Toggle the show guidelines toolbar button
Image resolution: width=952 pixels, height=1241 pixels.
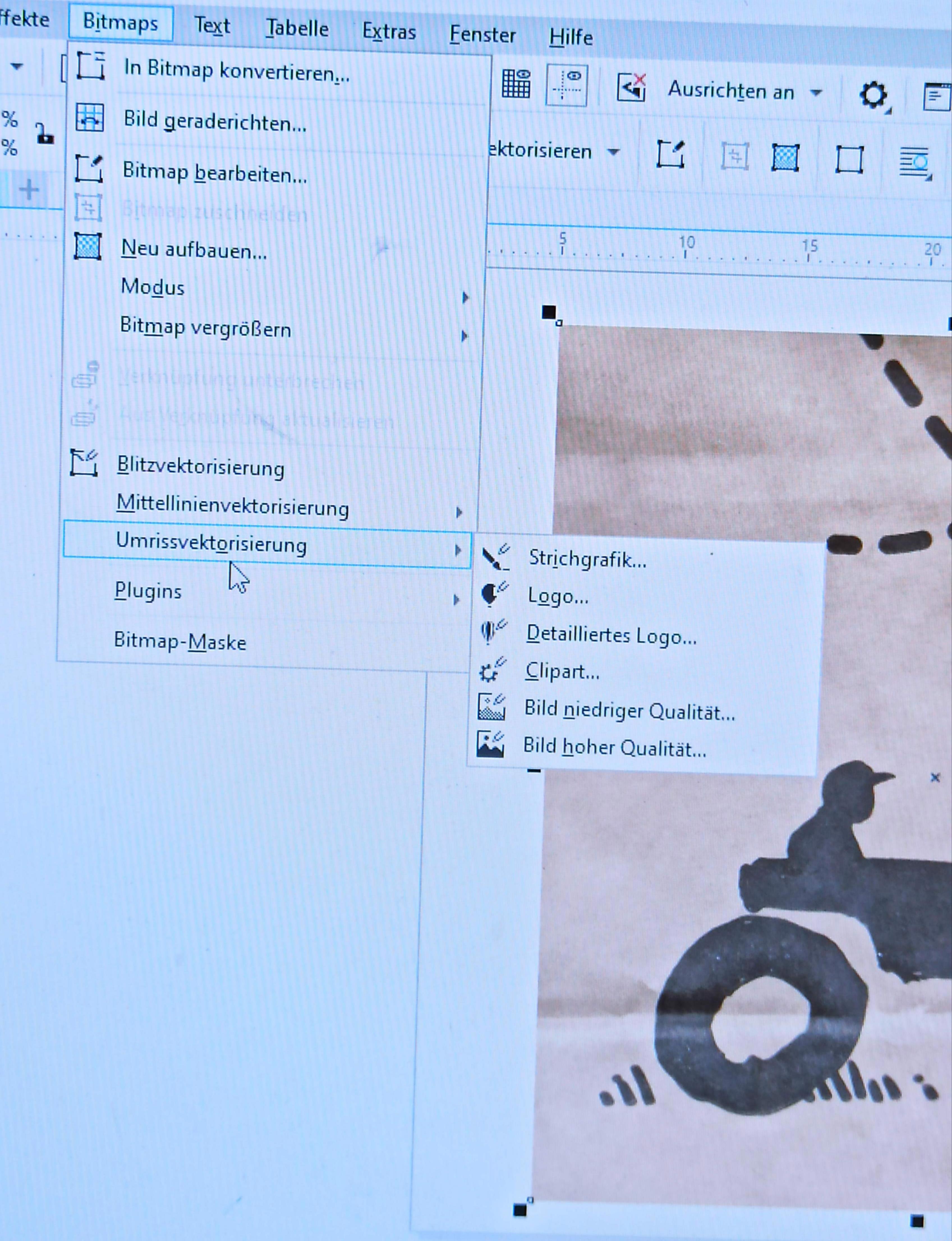pos(567,86)
